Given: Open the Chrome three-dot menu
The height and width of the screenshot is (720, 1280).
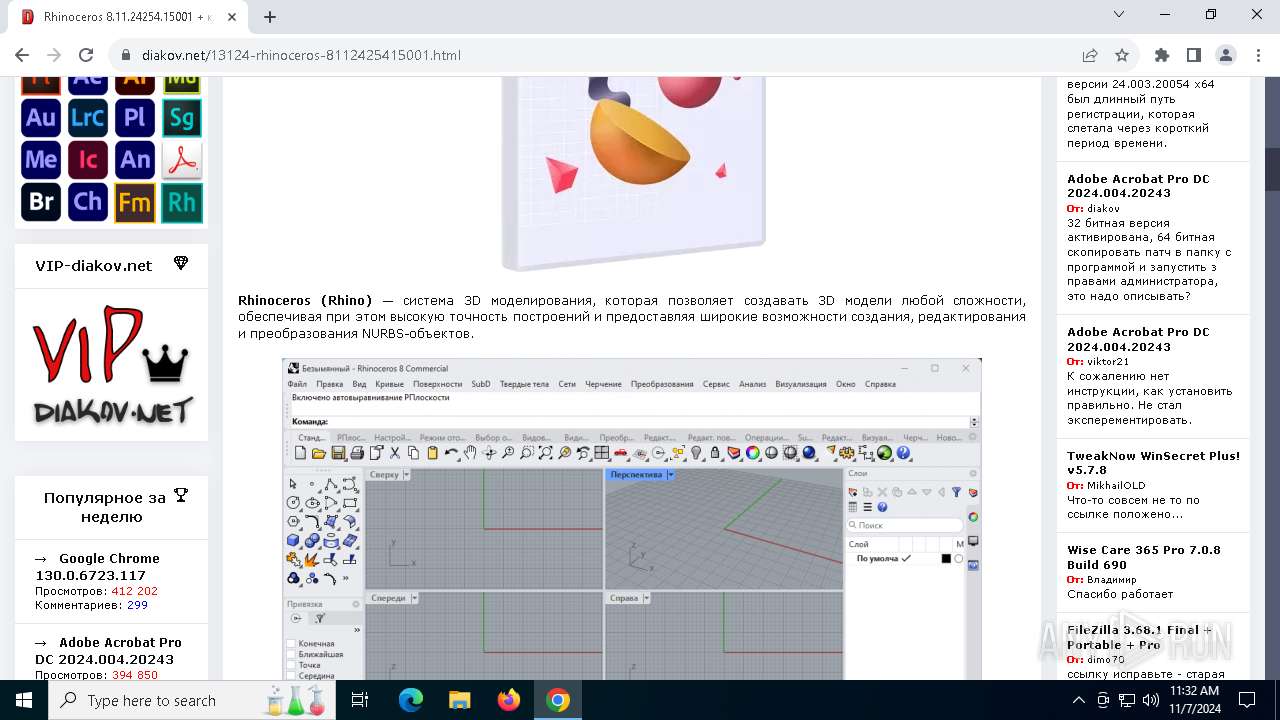Looking at the screenshot, I should click(x=1258, y=55).
